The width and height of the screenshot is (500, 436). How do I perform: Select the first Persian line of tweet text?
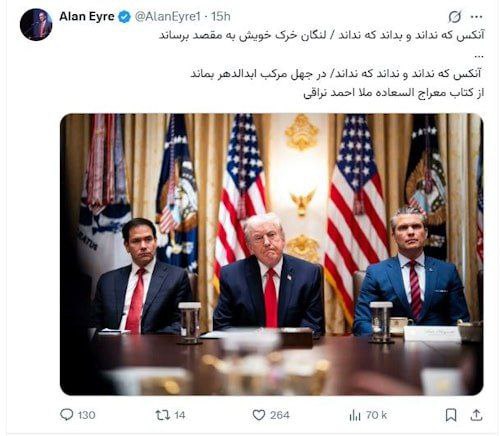[x=321, y=35]
